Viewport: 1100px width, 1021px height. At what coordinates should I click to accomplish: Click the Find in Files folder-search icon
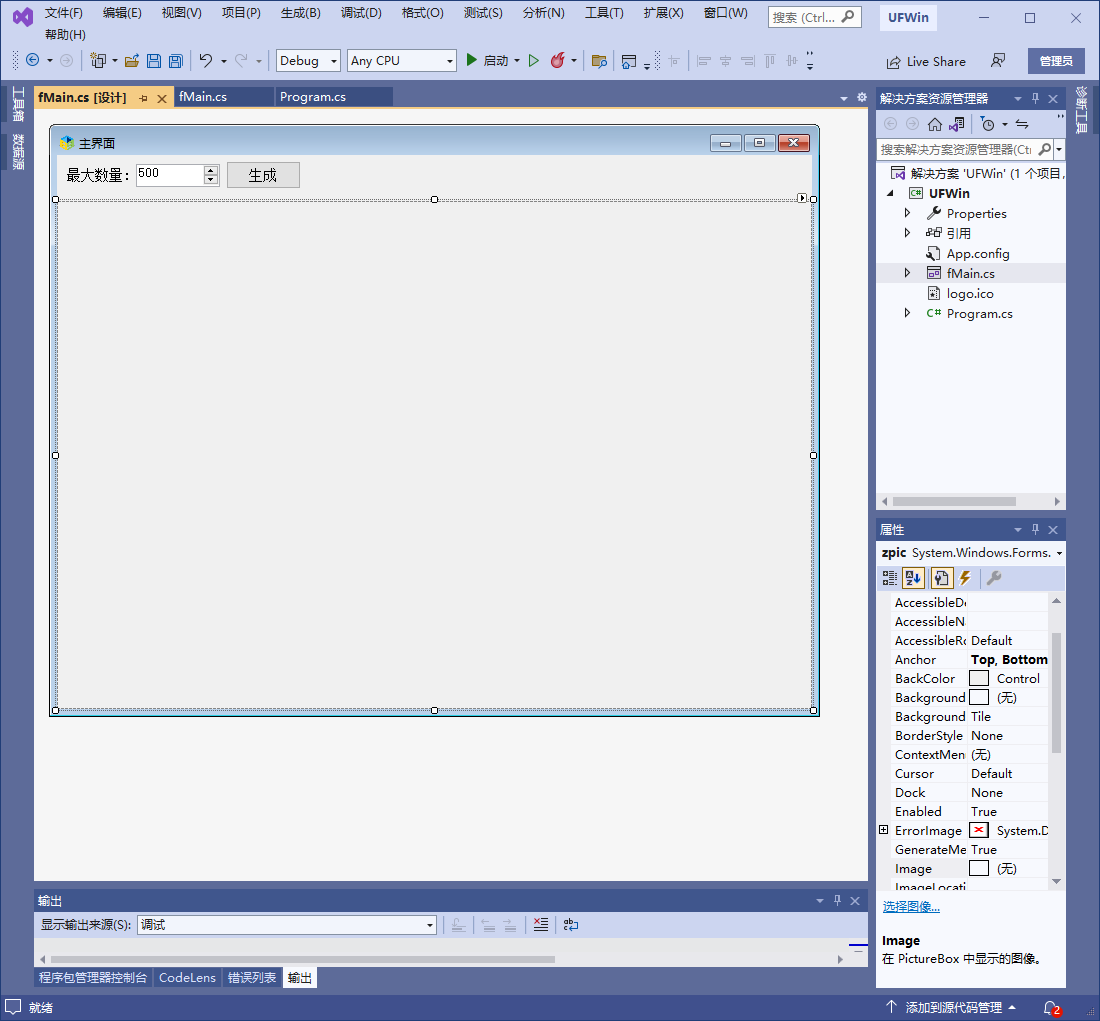pos(599,61)
